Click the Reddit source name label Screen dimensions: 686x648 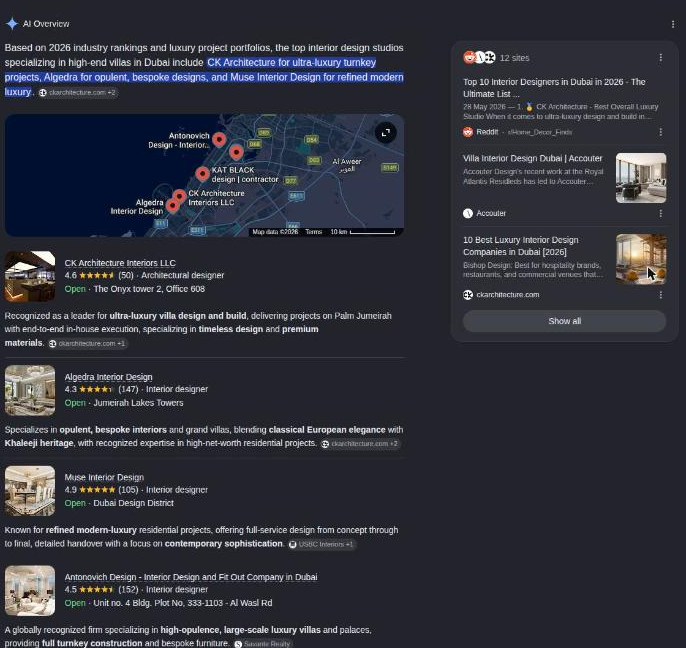pos(487,132)
